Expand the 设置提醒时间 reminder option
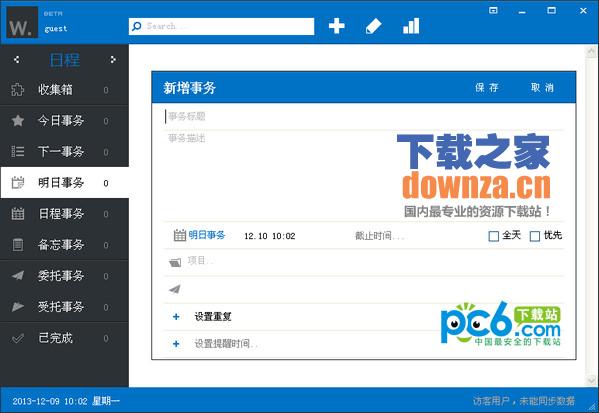599x413 pixels. pos(226,344)
